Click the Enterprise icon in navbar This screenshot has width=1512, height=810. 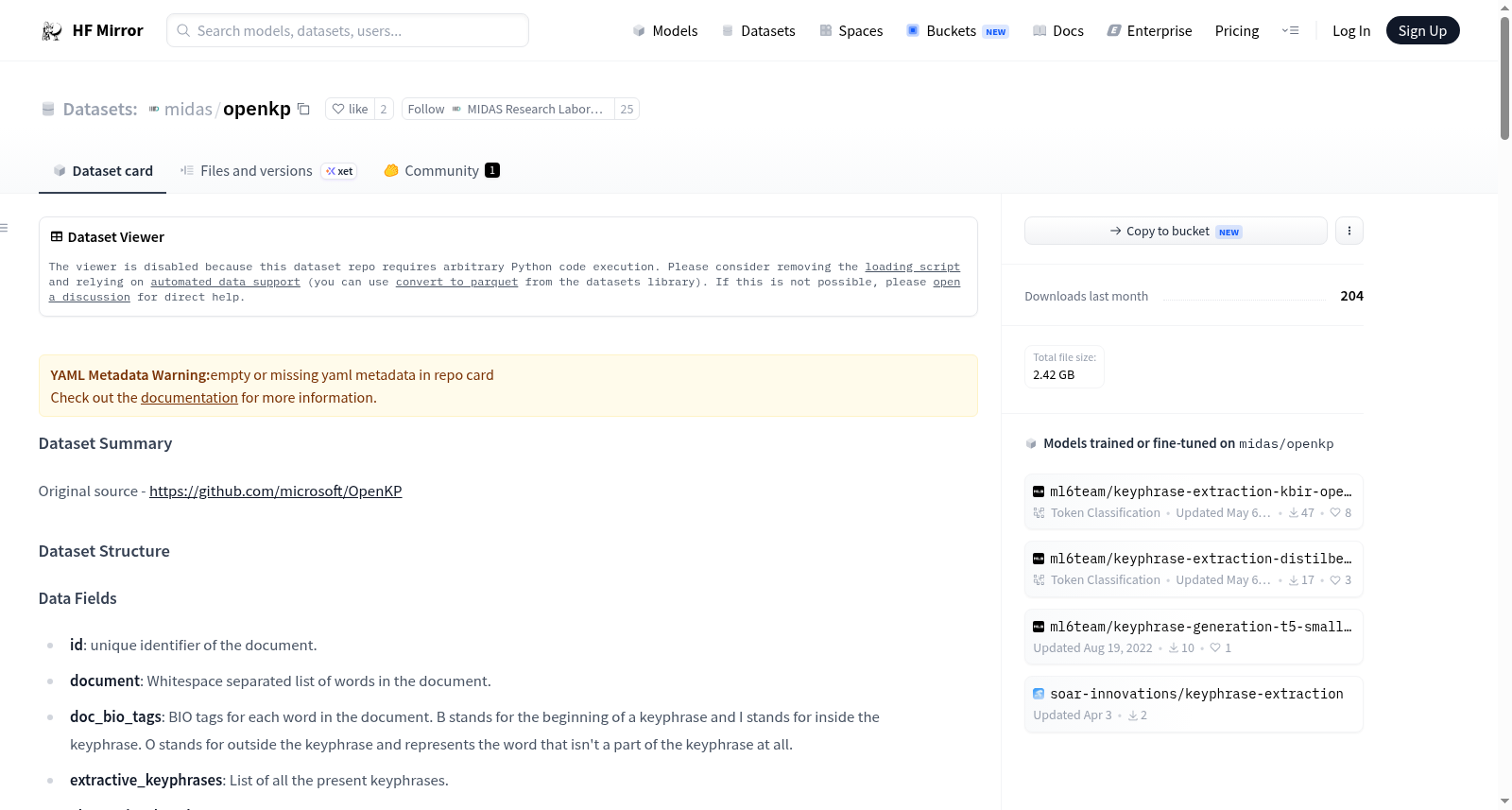1114,30
